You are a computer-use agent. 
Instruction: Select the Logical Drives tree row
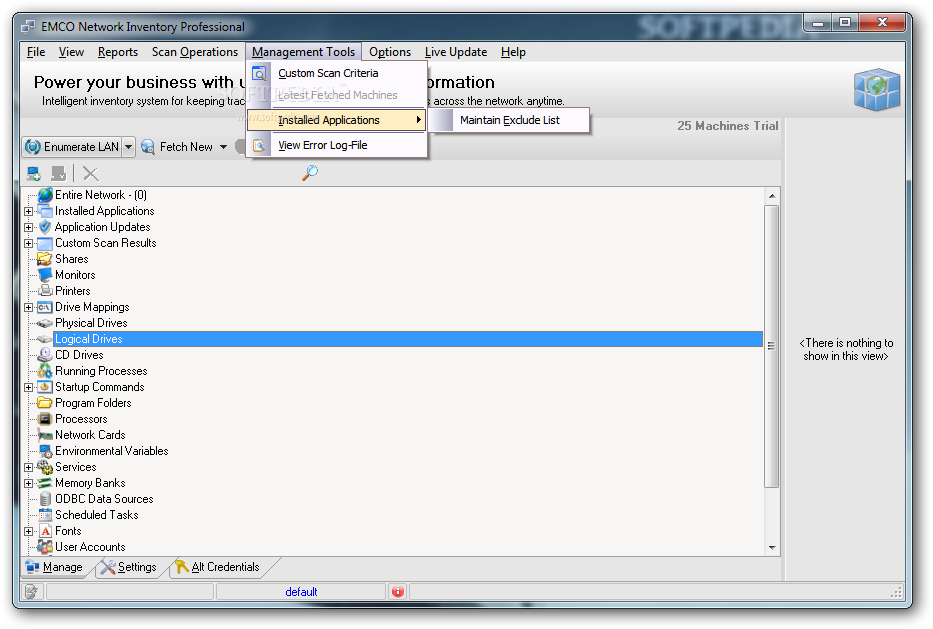408,339
